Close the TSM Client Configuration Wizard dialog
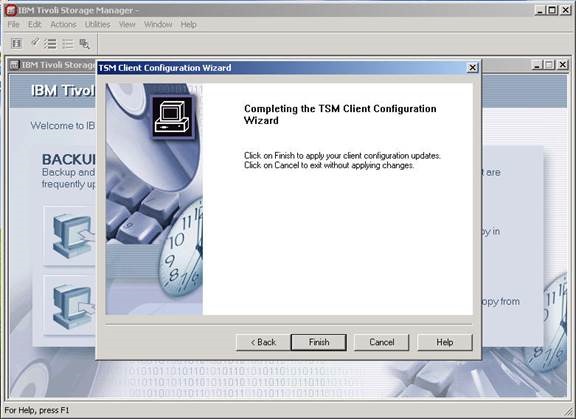The image size is (576, 419). tap(472, 68)
